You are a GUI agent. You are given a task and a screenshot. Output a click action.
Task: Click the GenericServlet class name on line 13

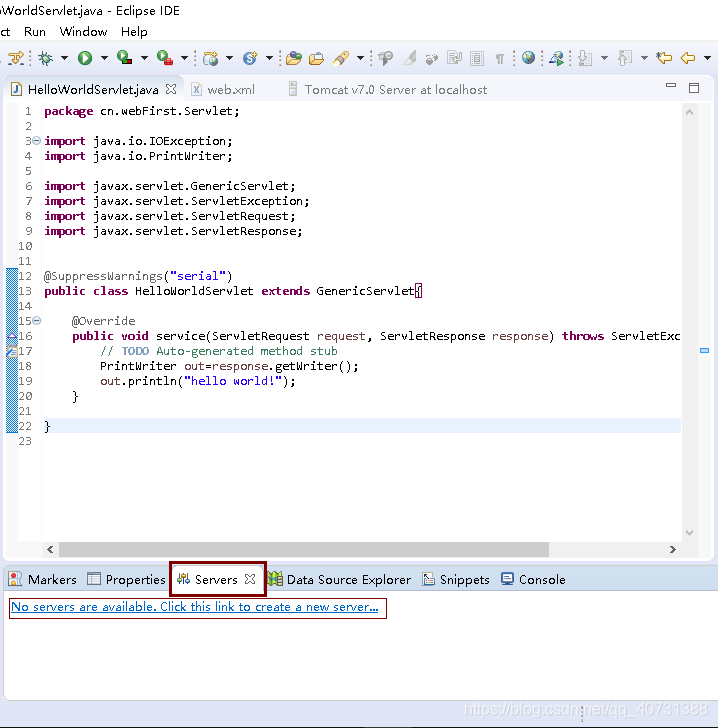coord(365,291)
